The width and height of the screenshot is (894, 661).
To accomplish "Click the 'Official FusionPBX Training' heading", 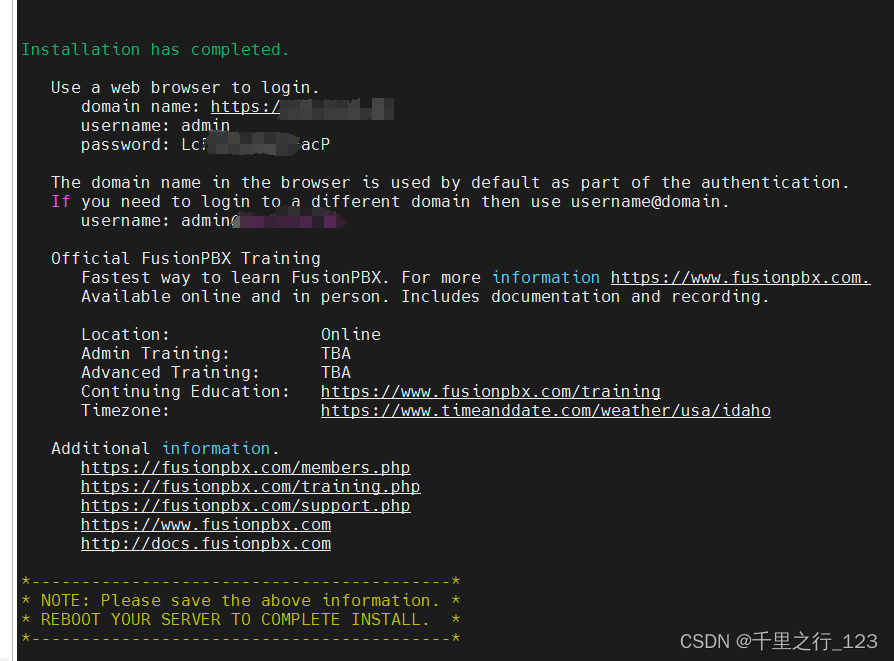I will [186, 258].
